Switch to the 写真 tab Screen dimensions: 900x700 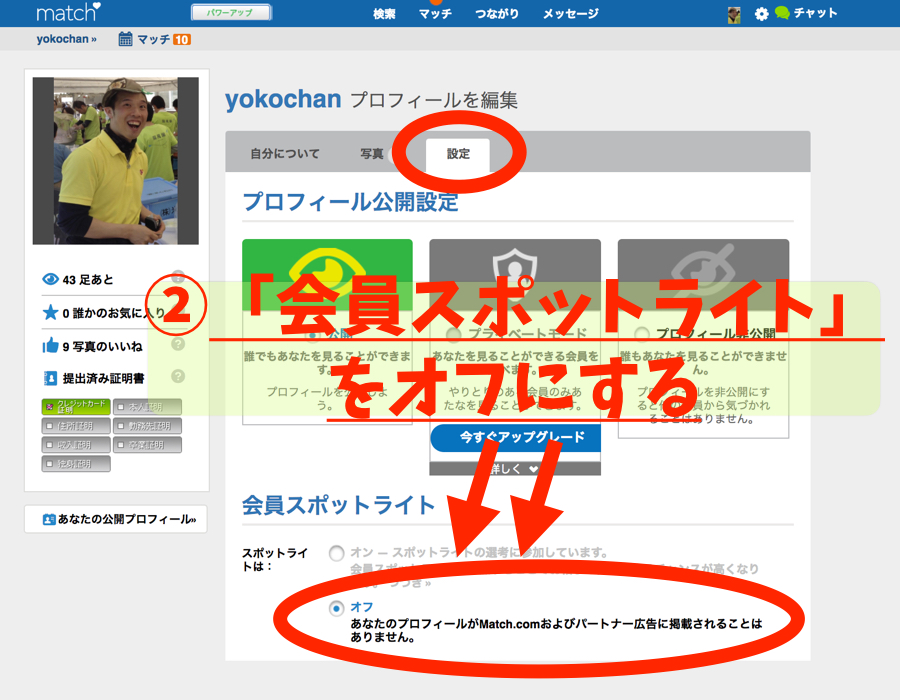(x=371, y=154)
